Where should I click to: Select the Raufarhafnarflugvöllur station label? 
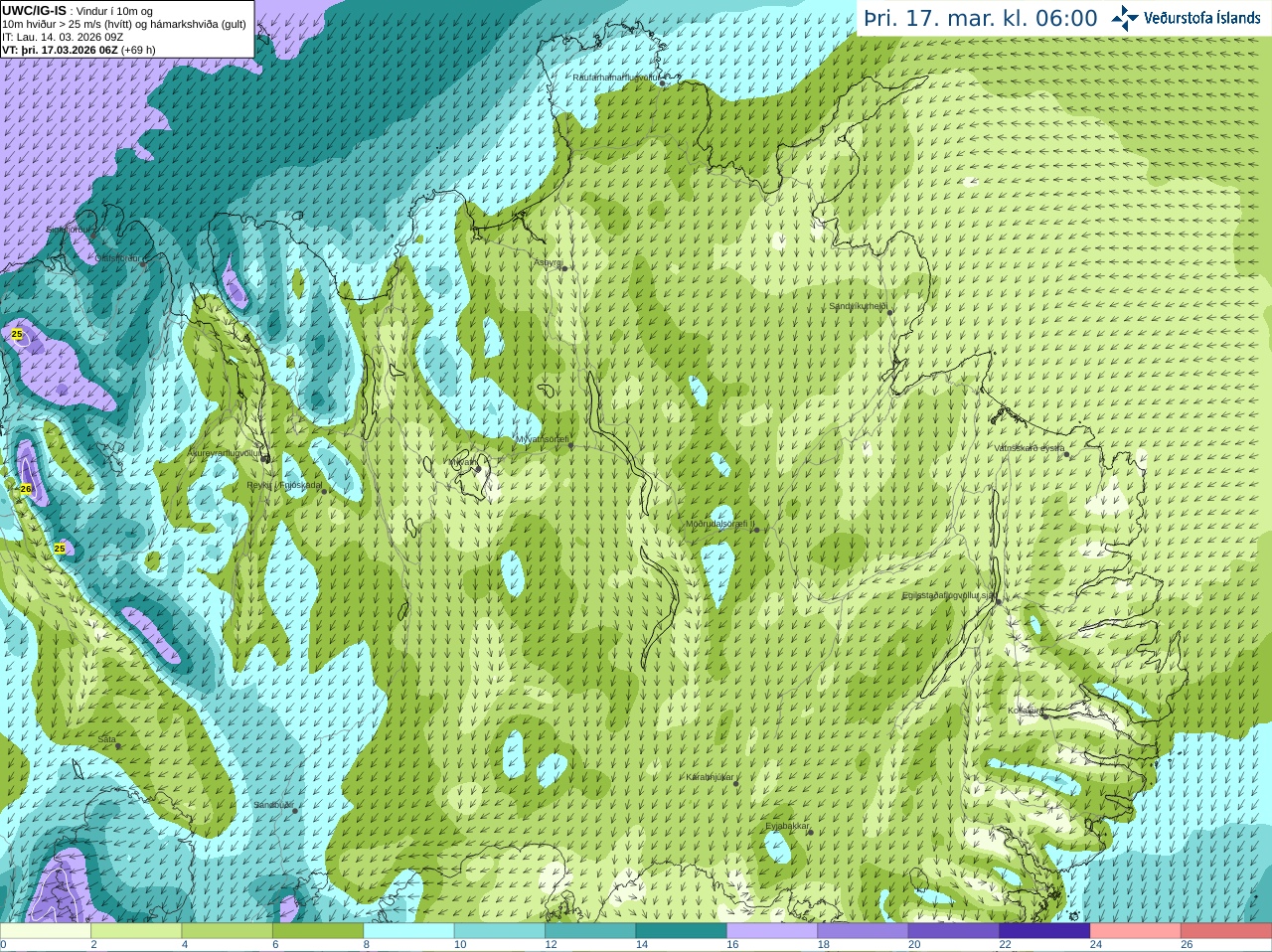[x=616, y=78]
